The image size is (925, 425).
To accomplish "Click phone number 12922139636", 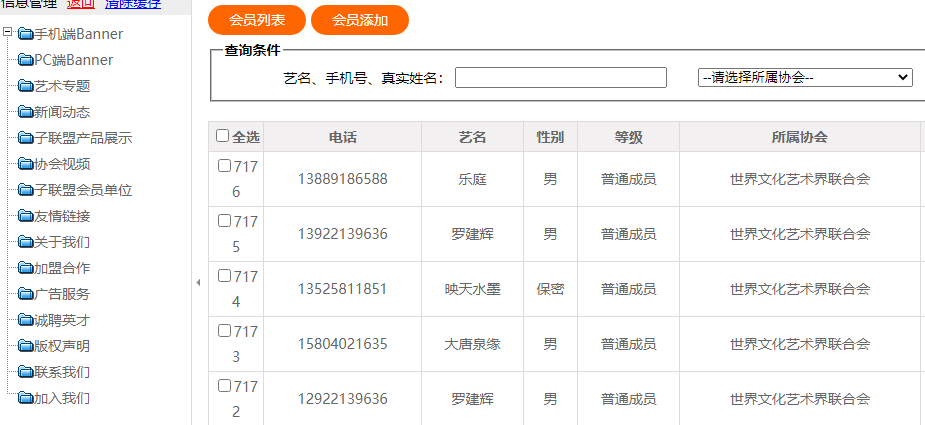I will [343, 399].
